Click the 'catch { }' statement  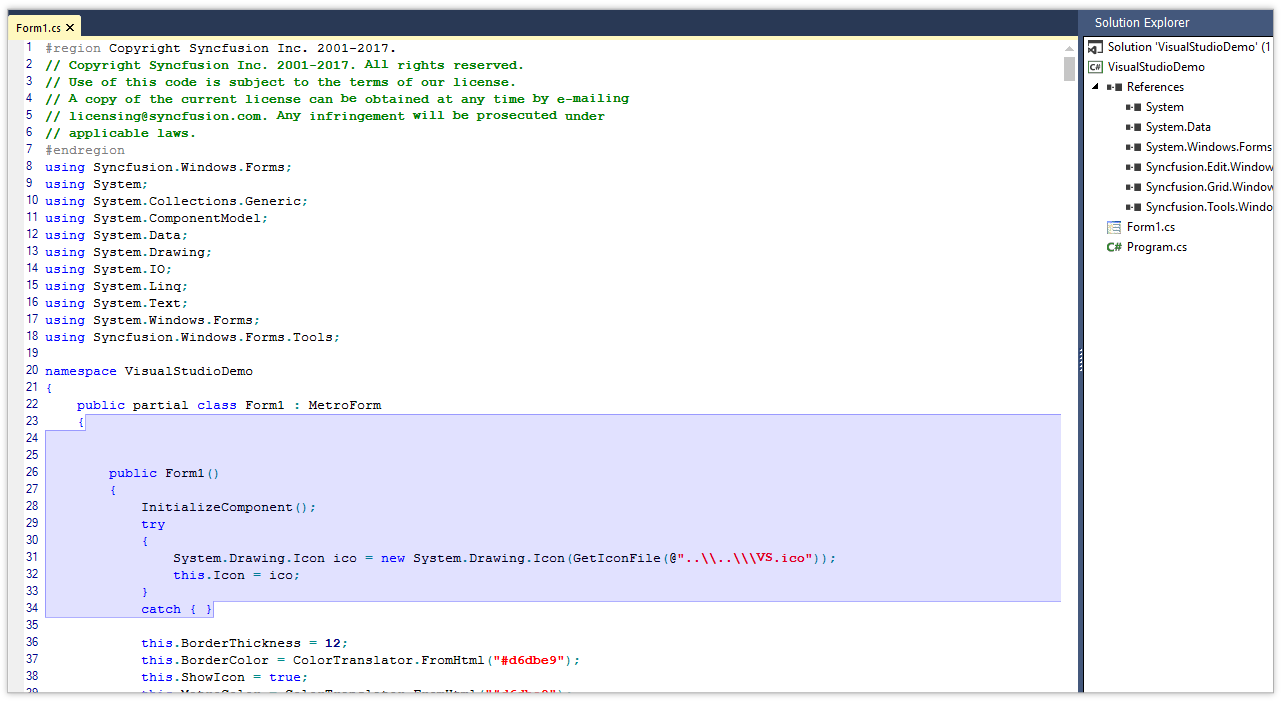coord(177,609)
